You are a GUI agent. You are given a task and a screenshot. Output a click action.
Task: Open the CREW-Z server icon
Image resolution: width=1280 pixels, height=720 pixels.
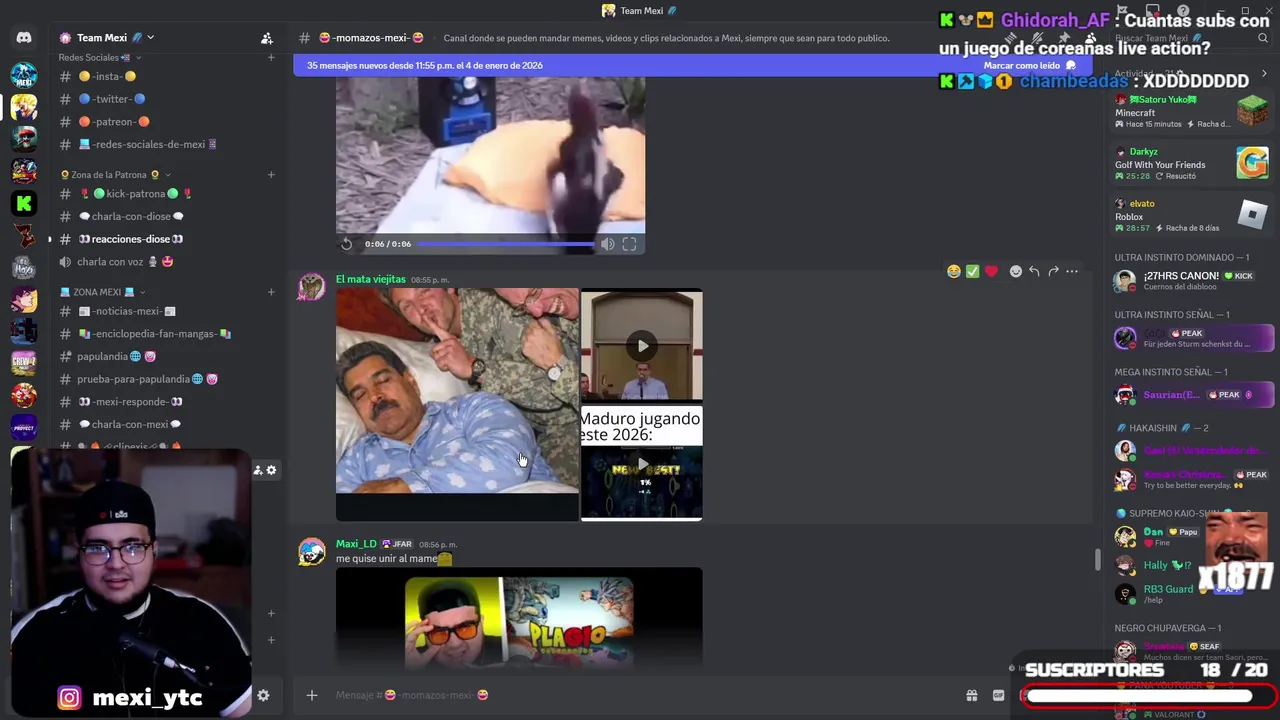[x=24, y=363]
